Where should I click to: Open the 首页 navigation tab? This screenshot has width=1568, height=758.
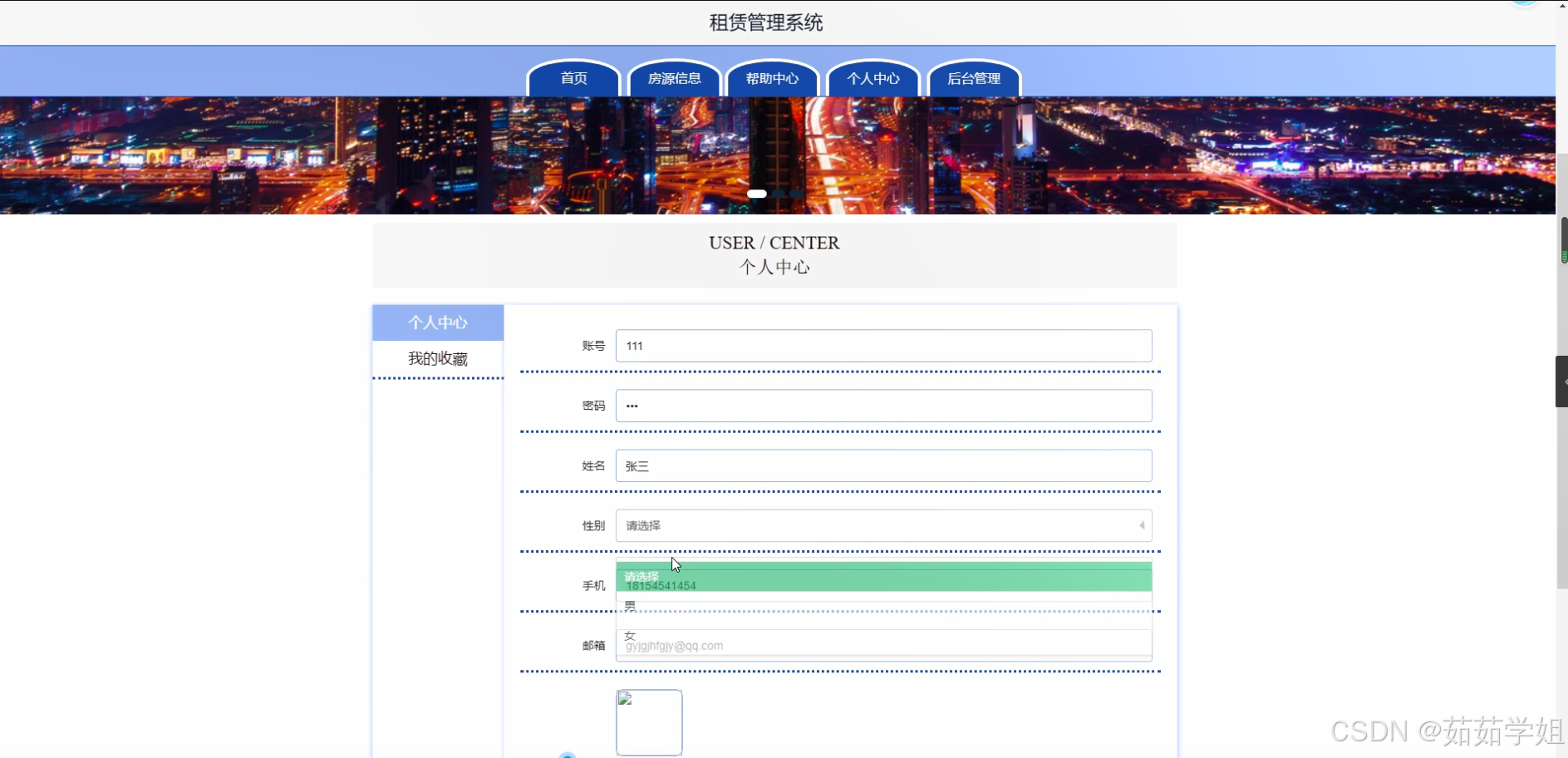coord(573,78)
